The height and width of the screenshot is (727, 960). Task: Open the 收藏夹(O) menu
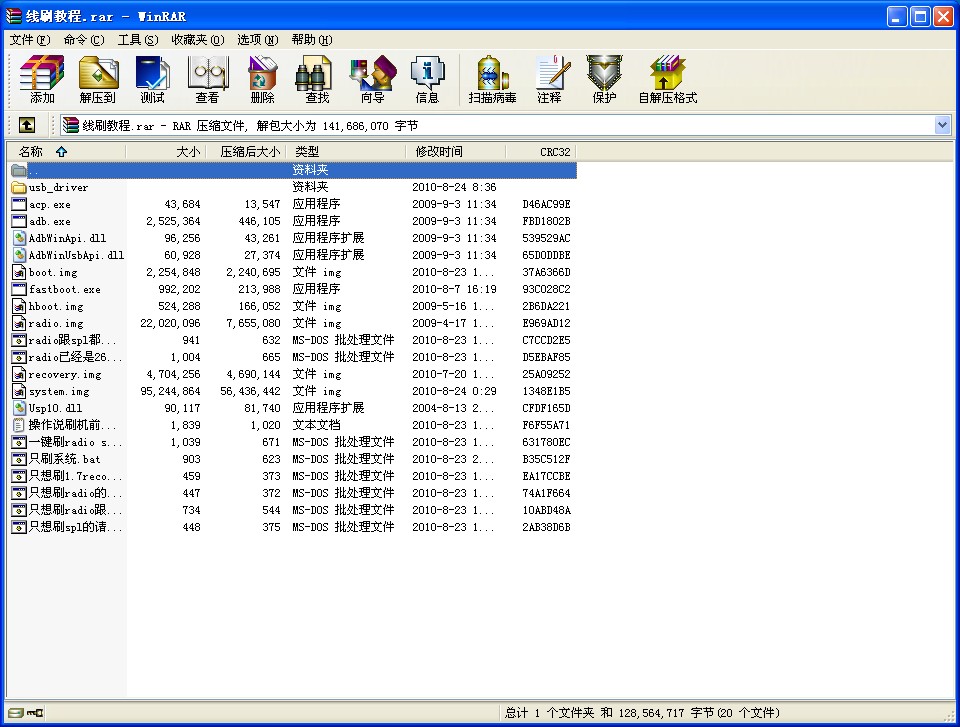pos(198,40)
